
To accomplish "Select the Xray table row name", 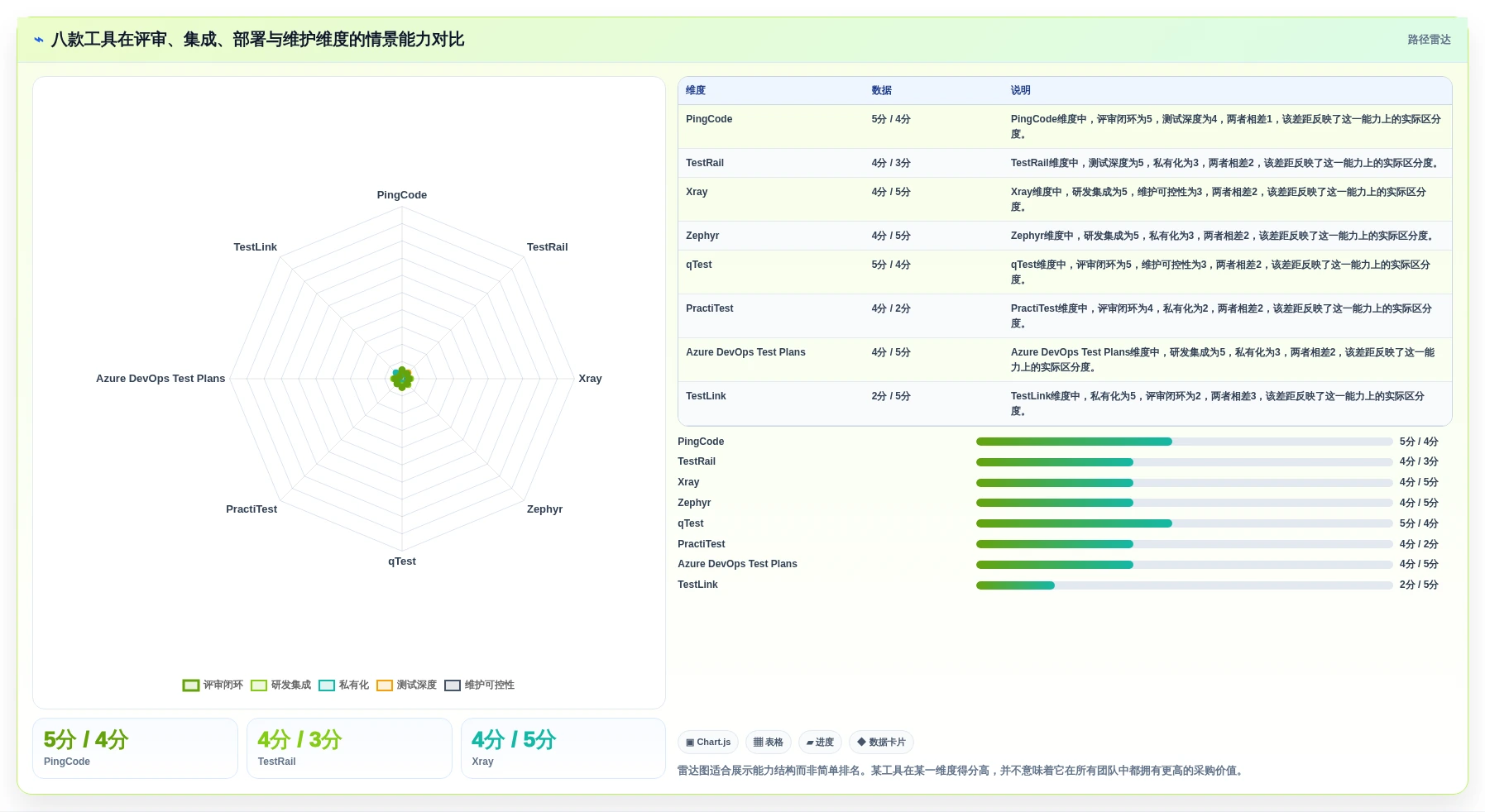I will click(x=697, y=192).
